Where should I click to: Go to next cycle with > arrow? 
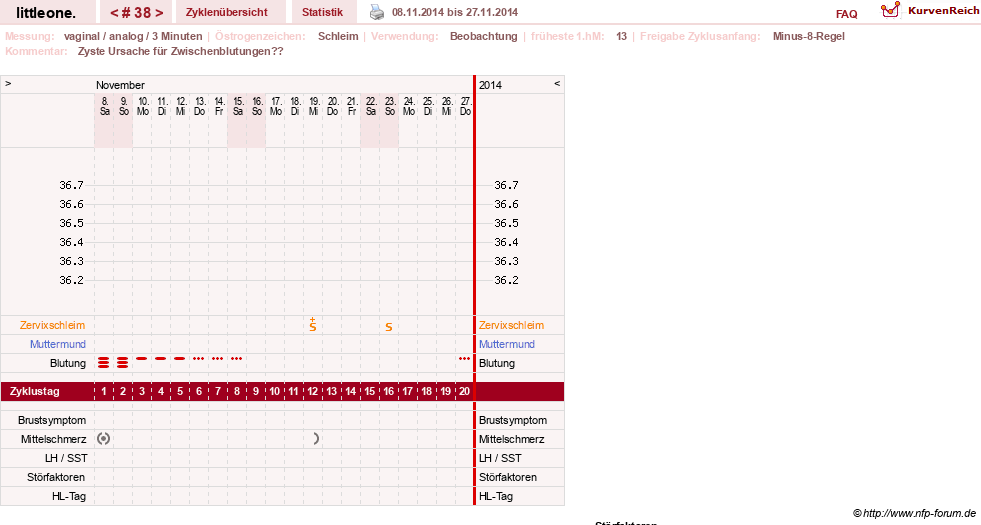[159, 13]
